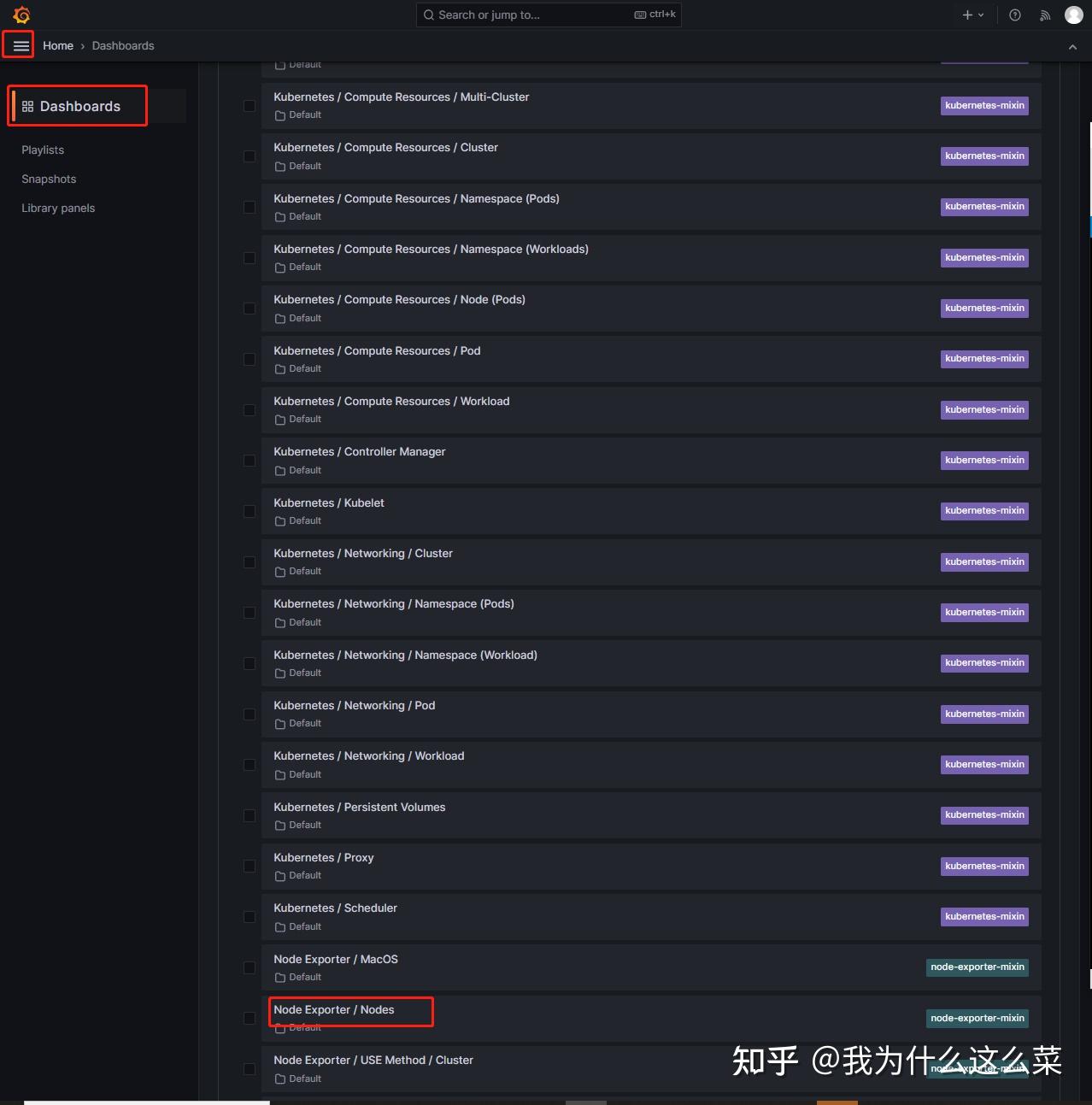Open the news feed RSS icon

(1045, 15)
